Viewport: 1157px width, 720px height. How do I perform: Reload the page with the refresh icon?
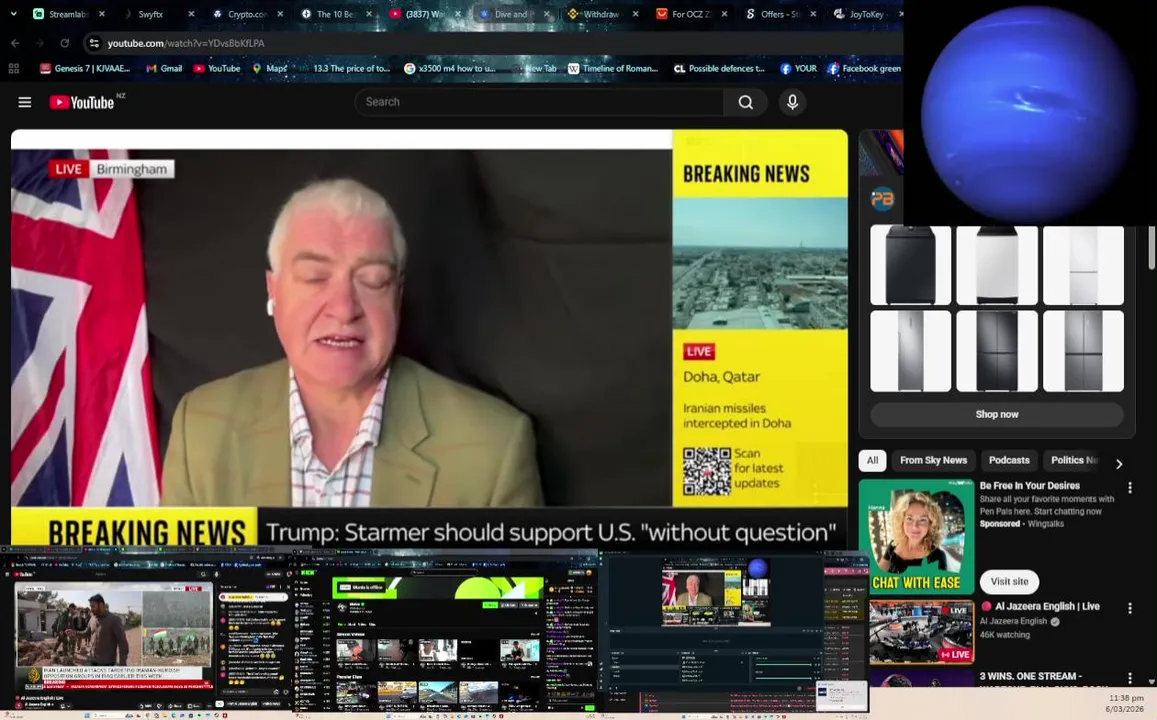coord(65,44)
